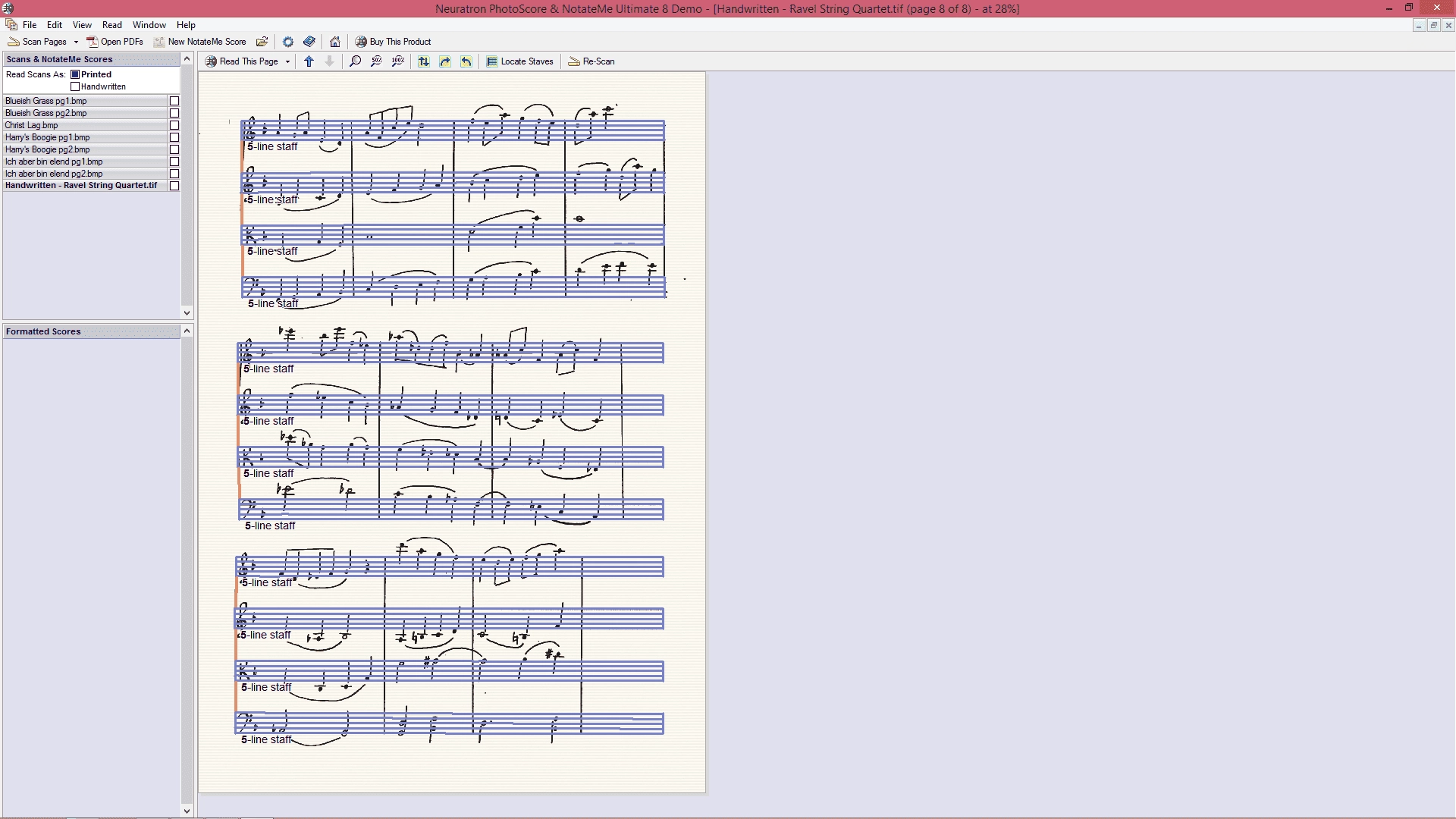
Task: Click Buy This Product button
Action: click(x=393, y=42)
